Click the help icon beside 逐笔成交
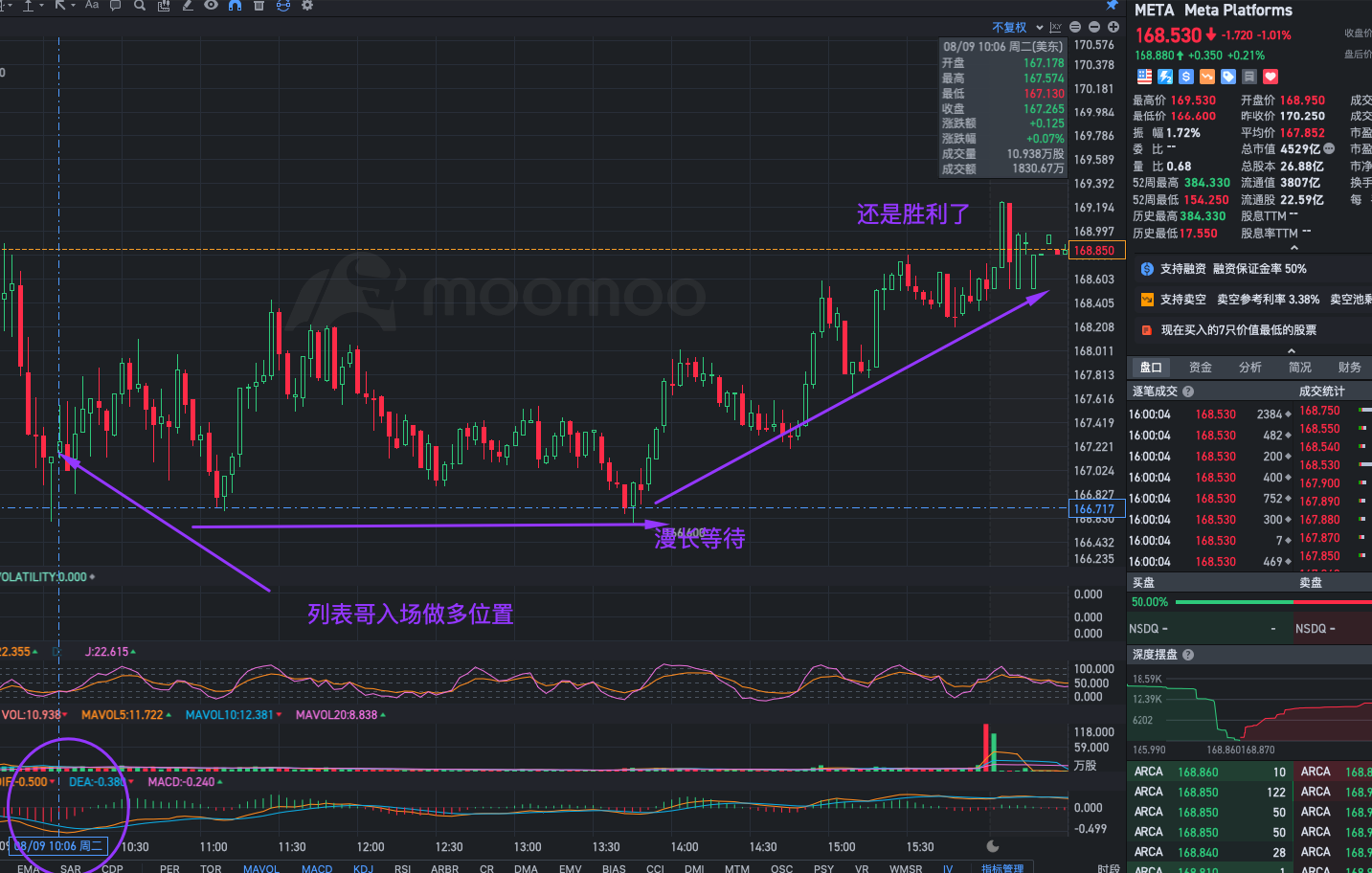Image resolution: width=1372 pixels, height=873 pixels. [1188, 392]
